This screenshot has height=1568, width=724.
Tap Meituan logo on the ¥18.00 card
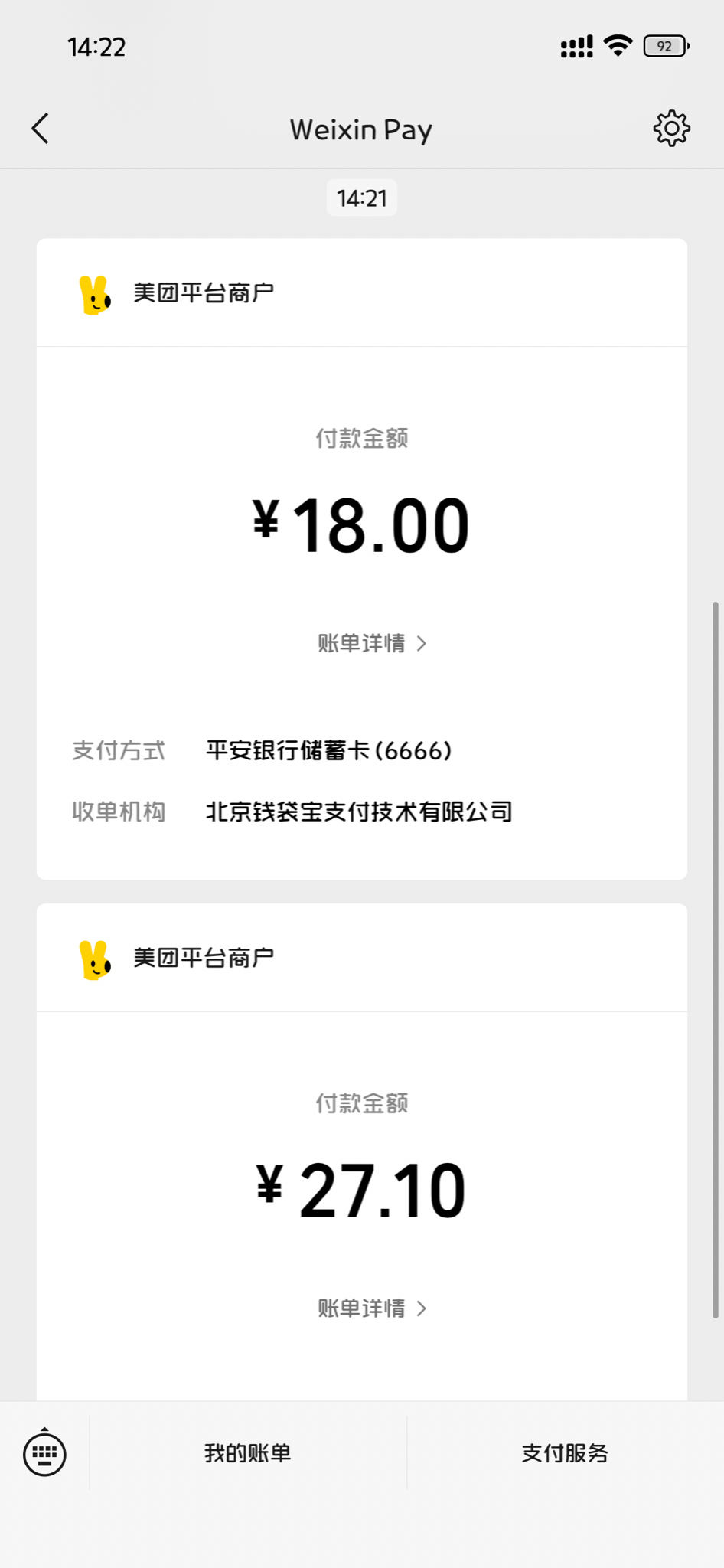[x=95, y=295]
